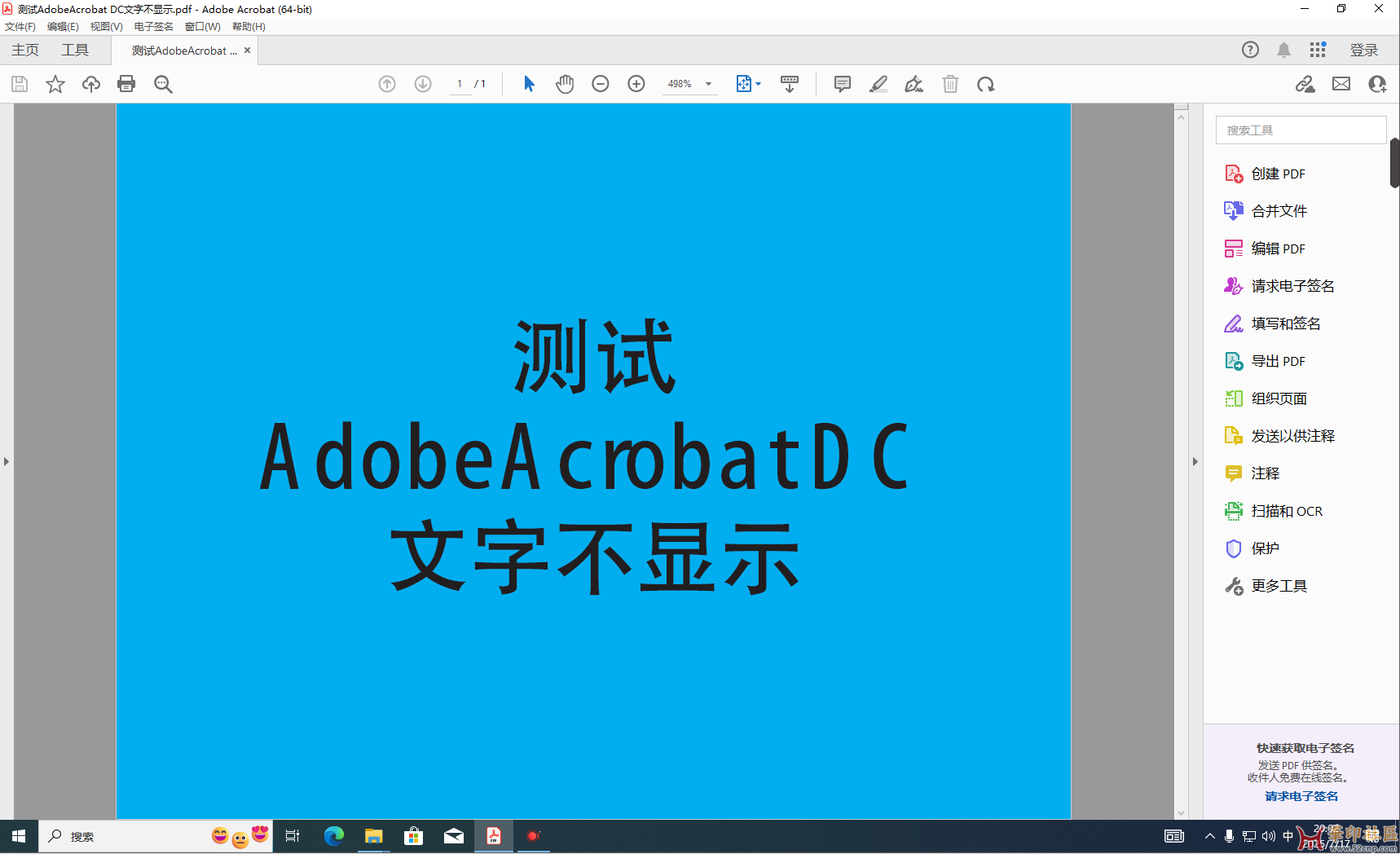Select the hand pan tool
Screen dimensions: 1400x854
(x=565, y=84)
